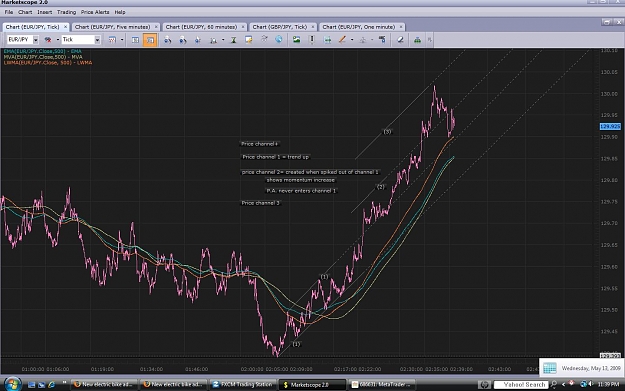The height and width of the screenshot is (391, 625).
Task: Expand the Tick period dropdown
Action: pyautogui.click(x=97, y=39)
